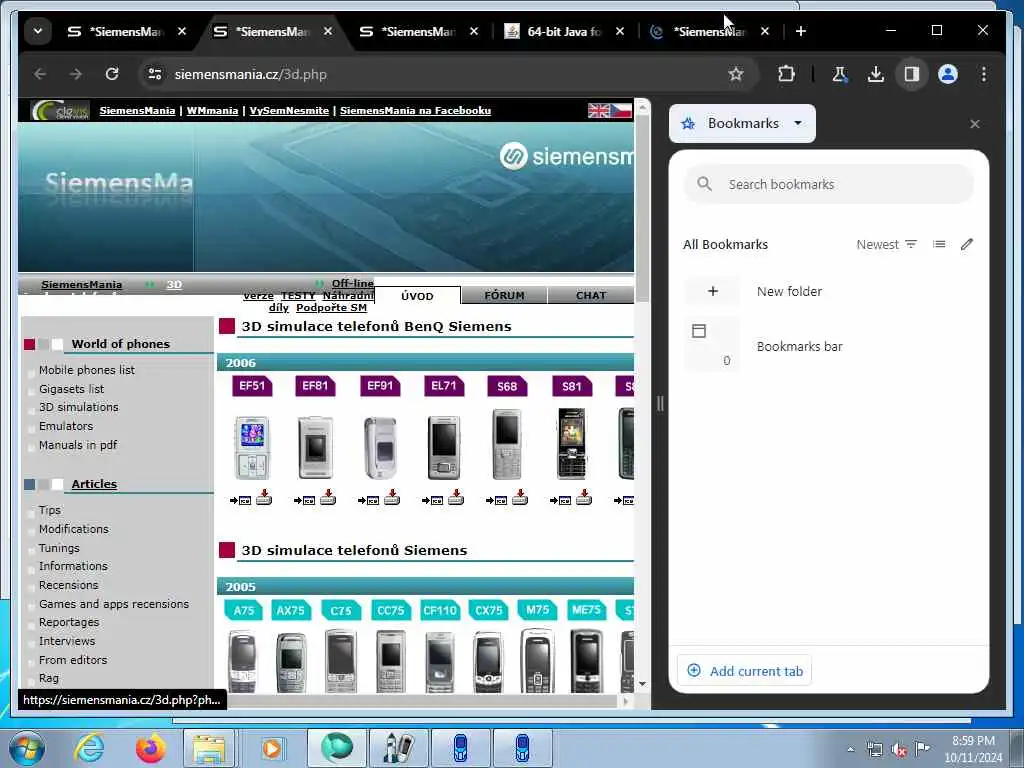This screenshot has height=768, width=1024.
Task: Open Windows Media Player on taskbar
Action: (x=272, y=748)
